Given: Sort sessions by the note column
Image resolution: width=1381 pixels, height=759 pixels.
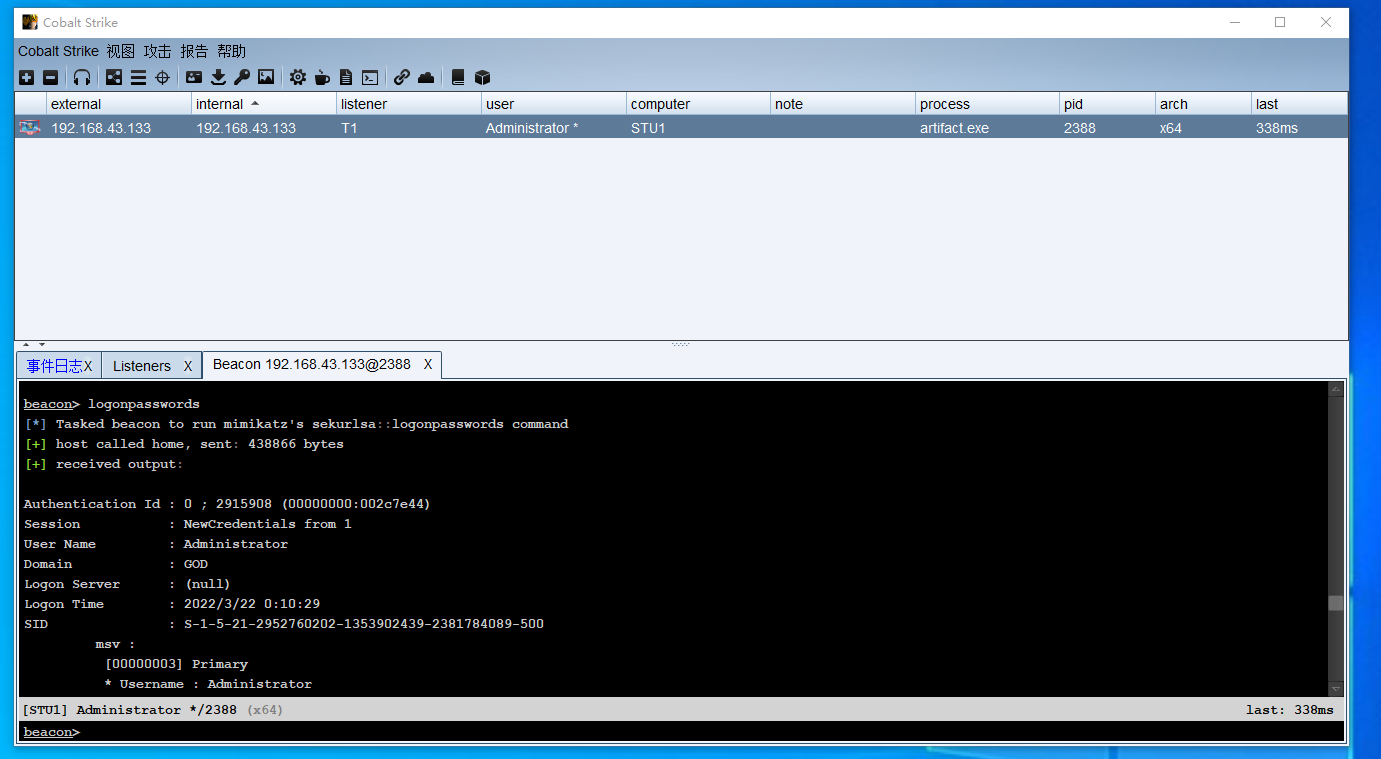Looking at the screenshot, I should [843, 104].
